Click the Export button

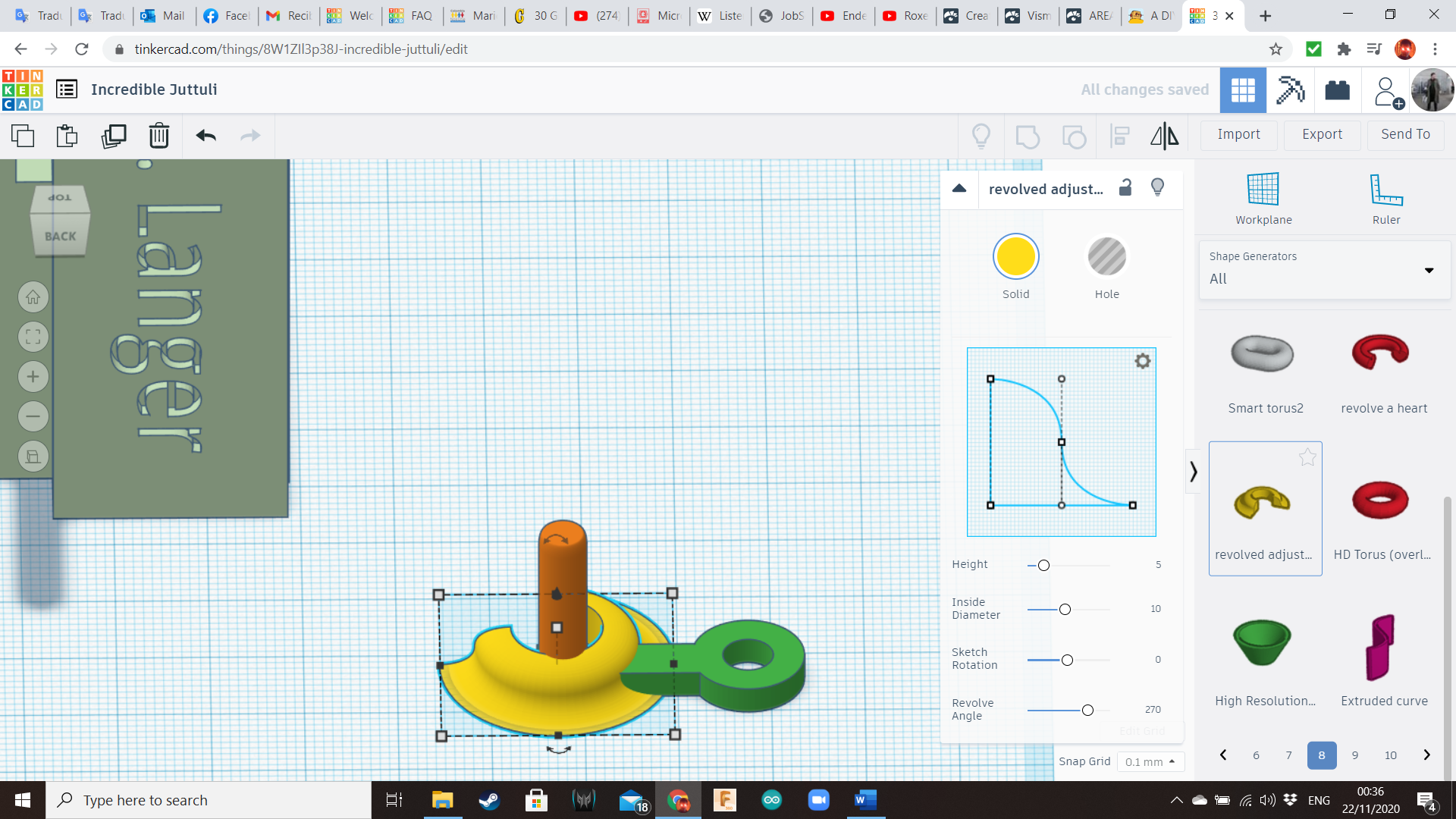(x=1322, y=134)
